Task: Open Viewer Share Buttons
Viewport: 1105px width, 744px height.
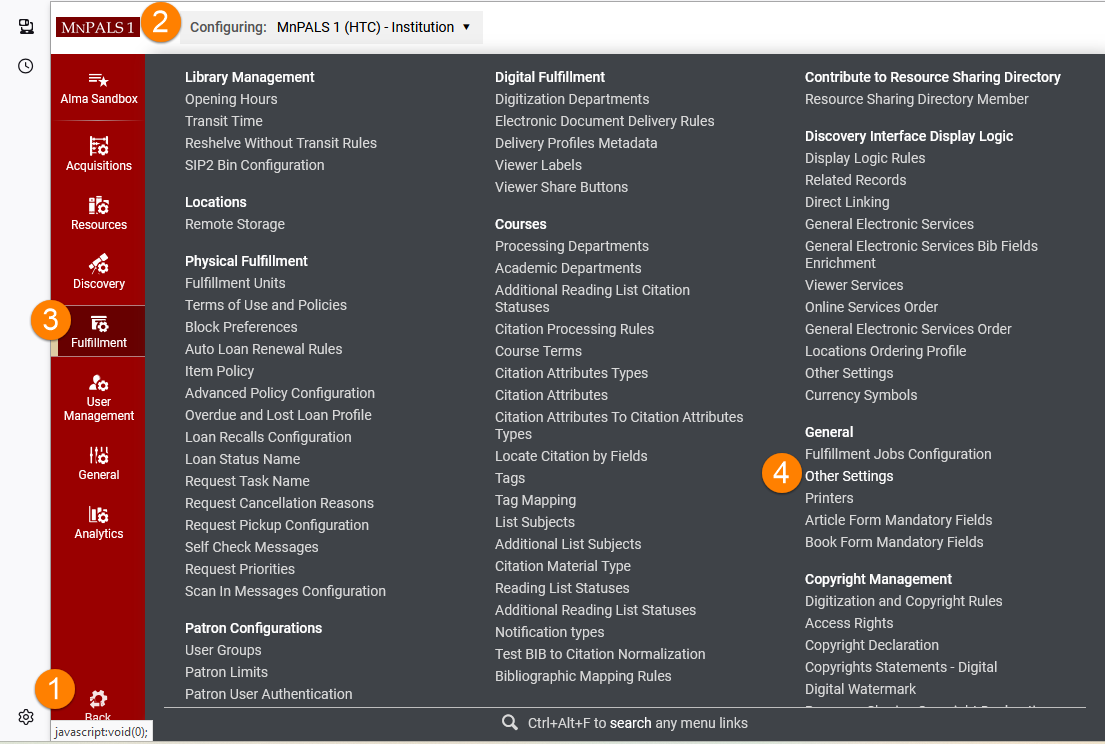Action: pyautogui.click(x=561, y=187)
